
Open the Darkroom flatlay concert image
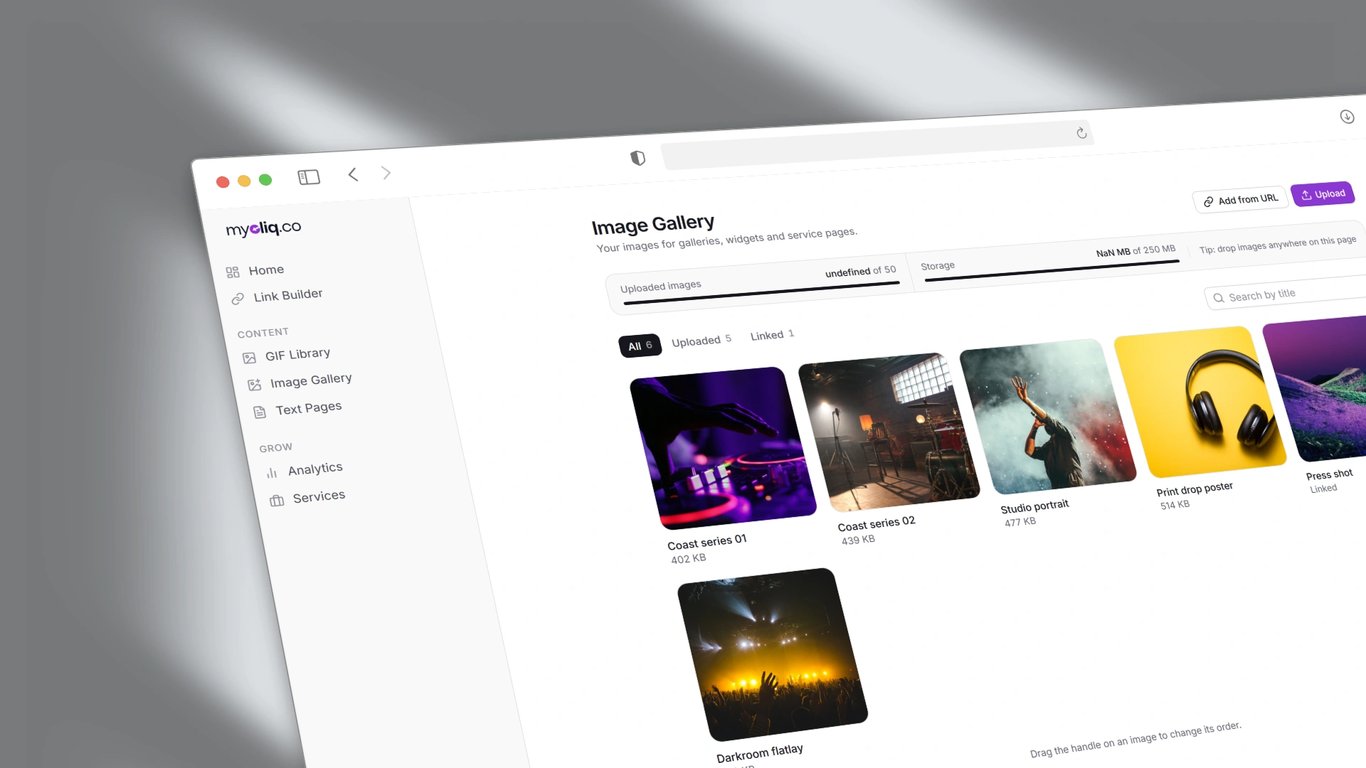point(772,654)
